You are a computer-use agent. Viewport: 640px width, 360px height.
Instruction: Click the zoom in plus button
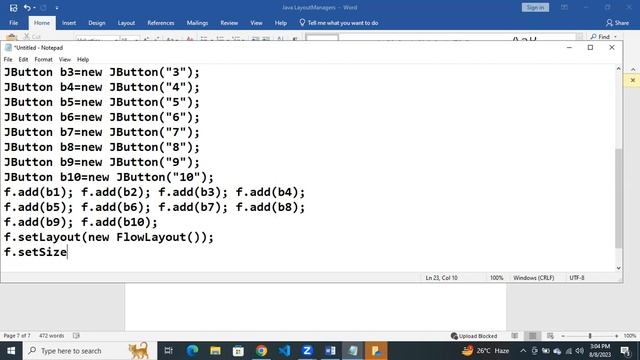click(x=616, y=336)
